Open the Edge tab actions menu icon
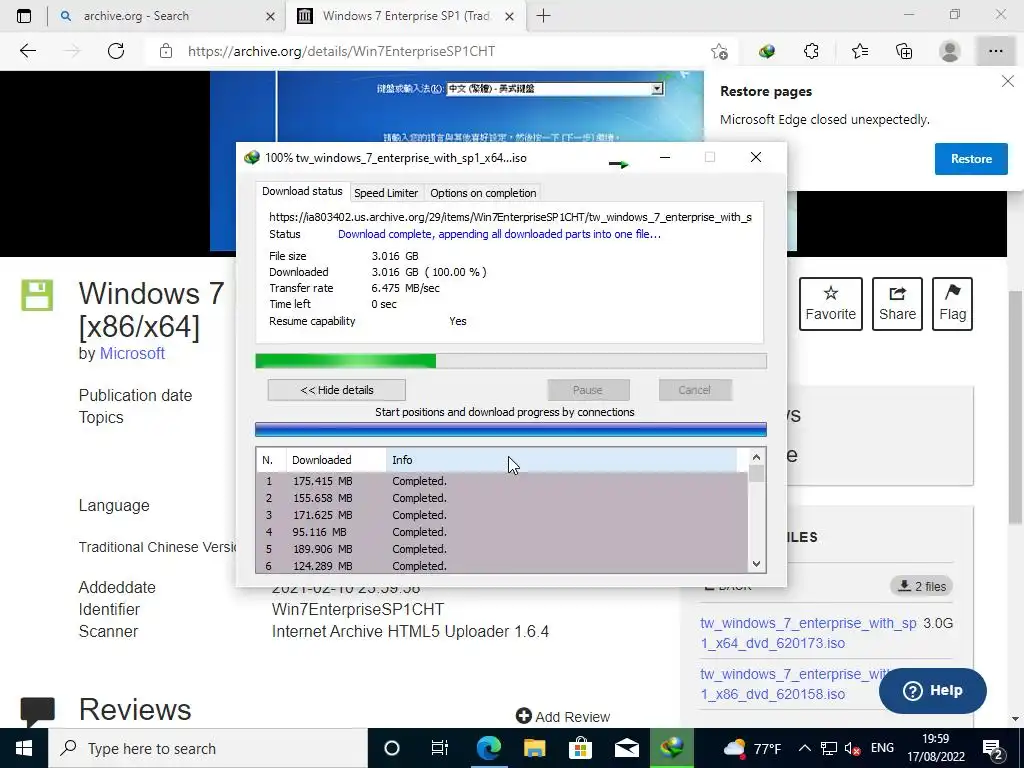 pyautogui.click(x=24, y=16)
